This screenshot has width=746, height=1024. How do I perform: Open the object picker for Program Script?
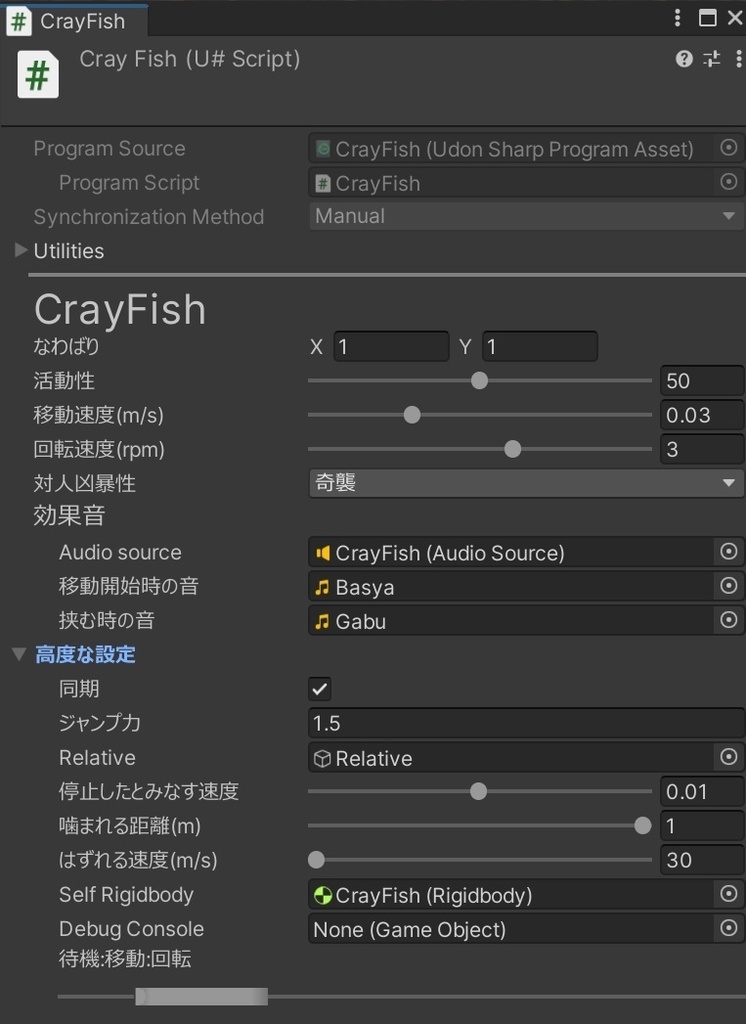coord(730,182)
